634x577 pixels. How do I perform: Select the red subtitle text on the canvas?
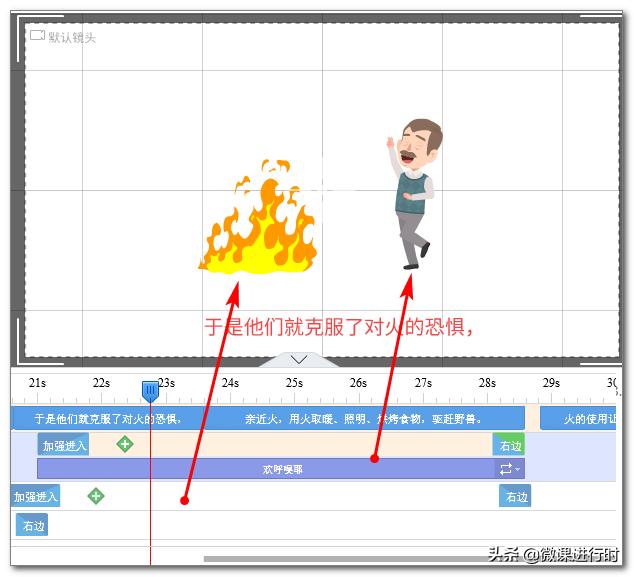pos(339,327)
